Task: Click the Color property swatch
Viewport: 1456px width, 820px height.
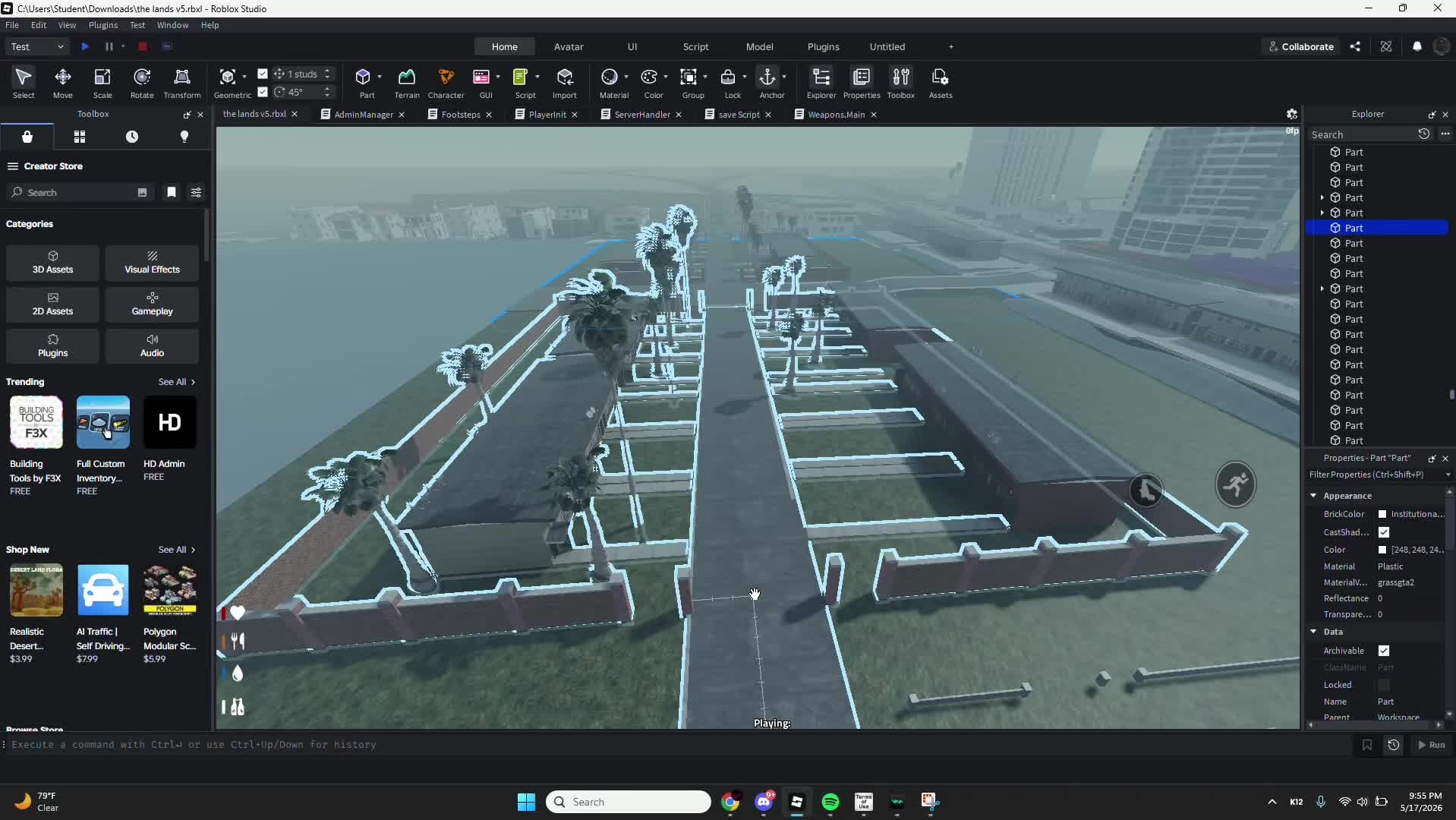Action: pos(1382,550)
